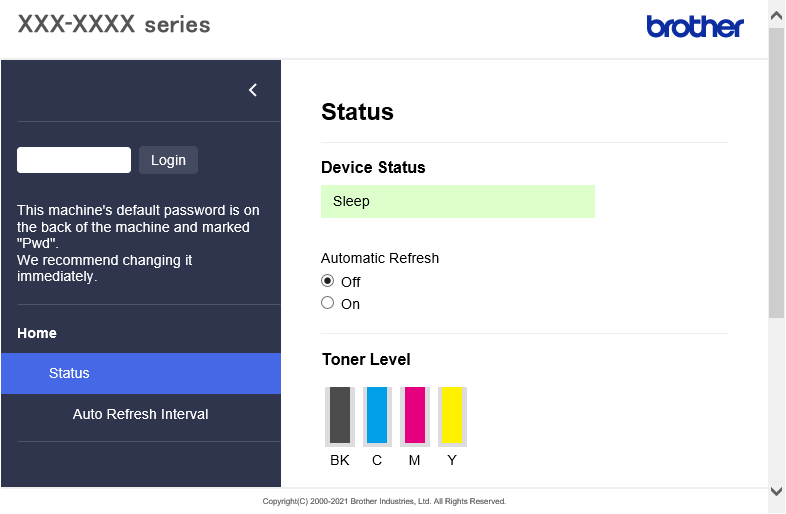Click the Sleep device status box
This screenshot has height=514, width=786.
point(457,201)
